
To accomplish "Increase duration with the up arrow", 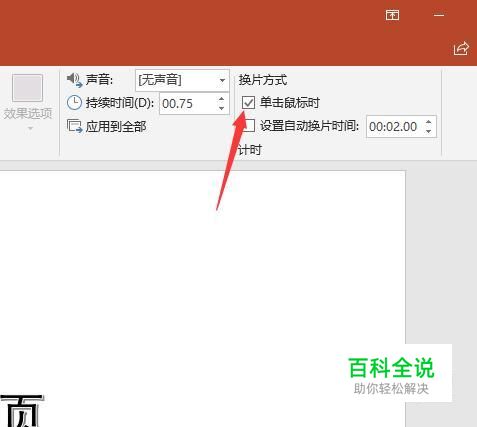I will pyautogui.click(x=222, y=99).
